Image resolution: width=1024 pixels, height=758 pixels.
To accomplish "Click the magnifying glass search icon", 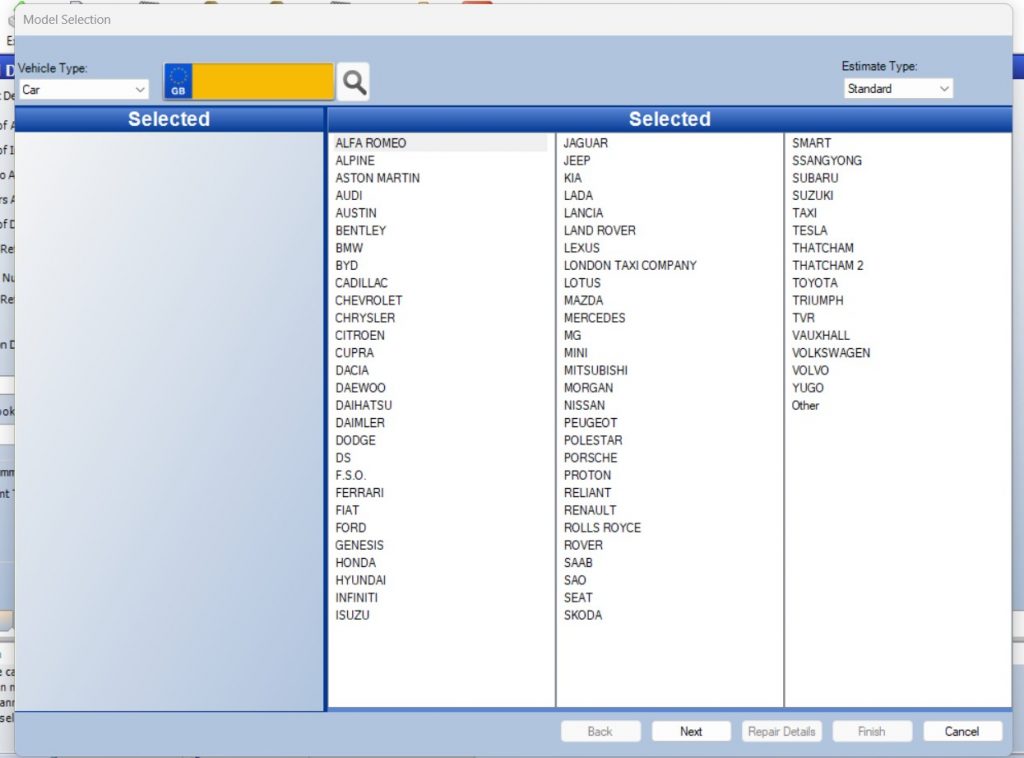I will [354, 82].
